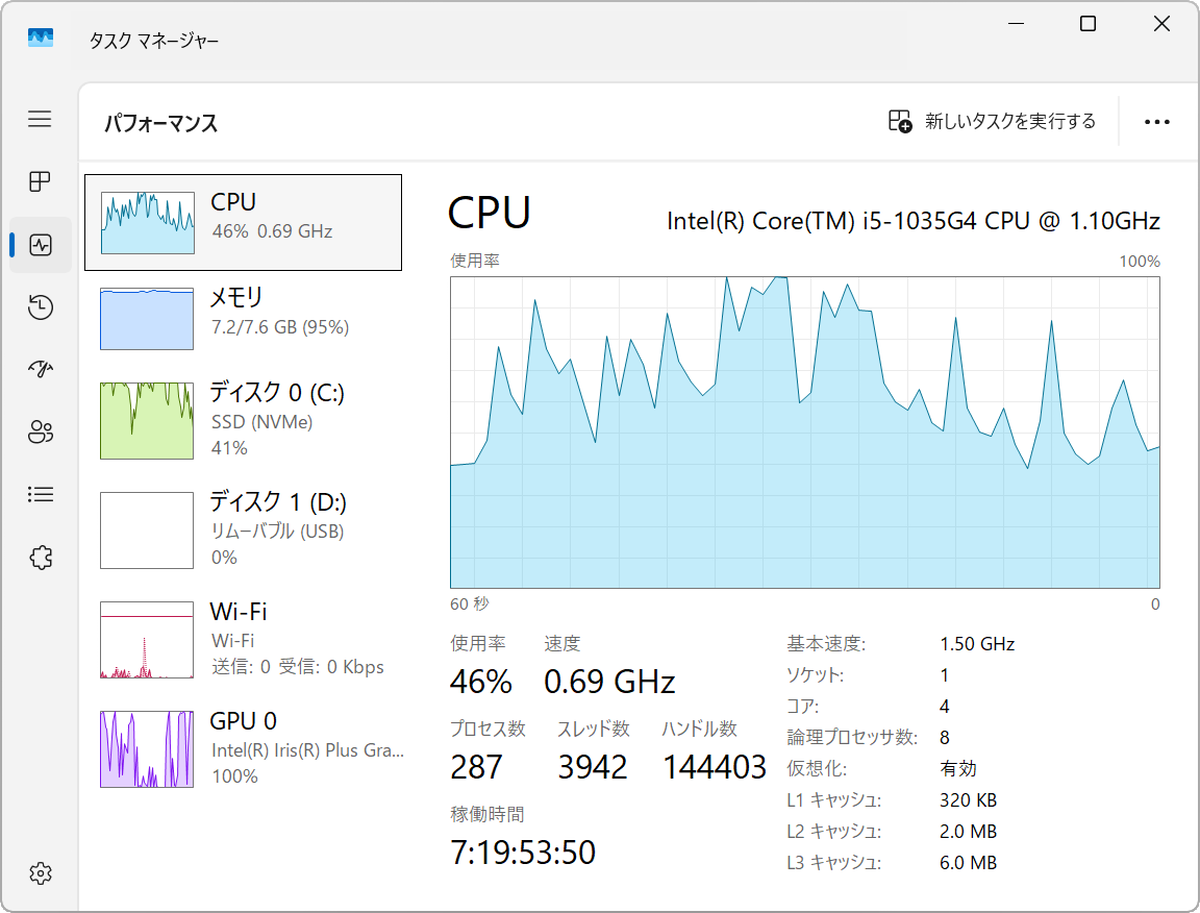Open the more options ellipsis menu
The width and height of the screenshot is (1200, 913).
[x=1156, y=121]
